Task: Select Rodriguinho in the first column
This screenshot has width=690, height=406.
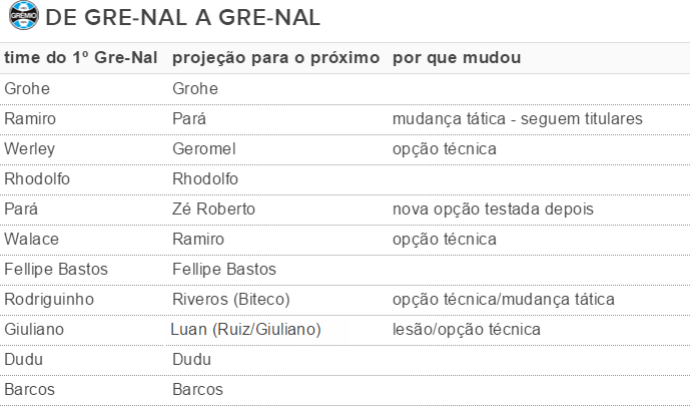Action: point(49,300)
